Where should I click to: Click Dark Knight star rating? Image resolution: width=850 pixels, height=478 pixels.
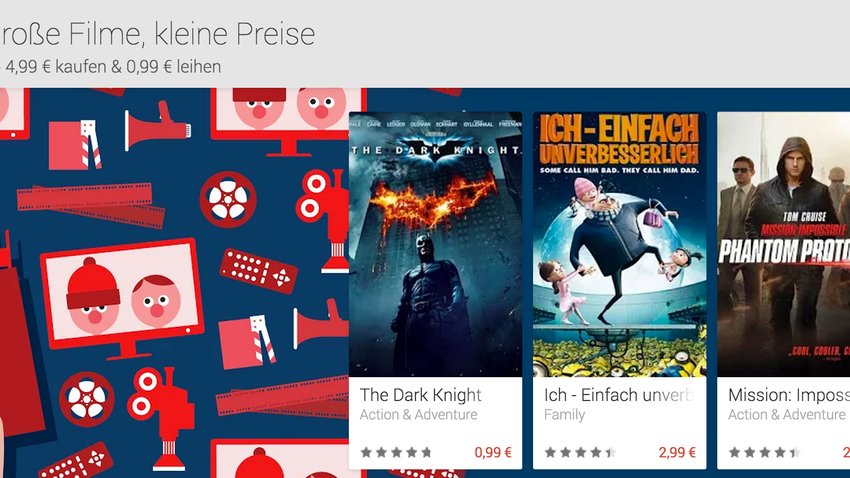396,452
